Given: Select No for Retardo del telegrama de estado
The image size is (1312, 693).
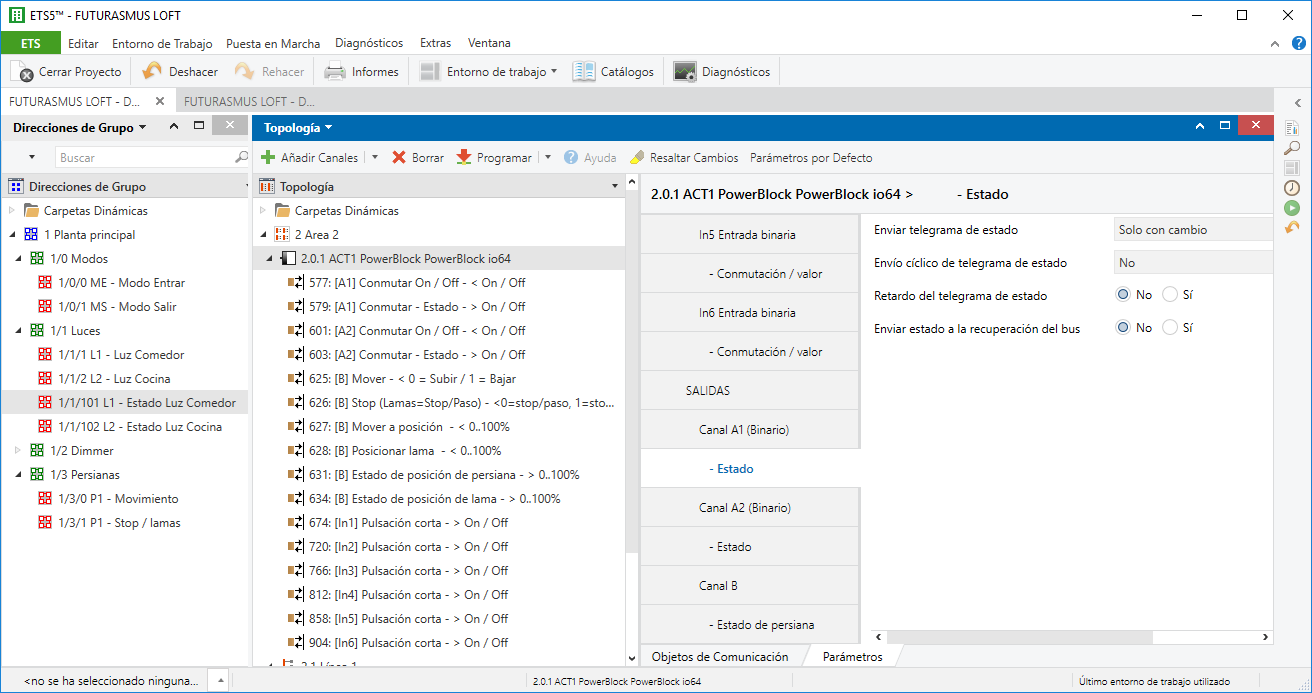Looking at the screenshot, I should pos(1123,295).
